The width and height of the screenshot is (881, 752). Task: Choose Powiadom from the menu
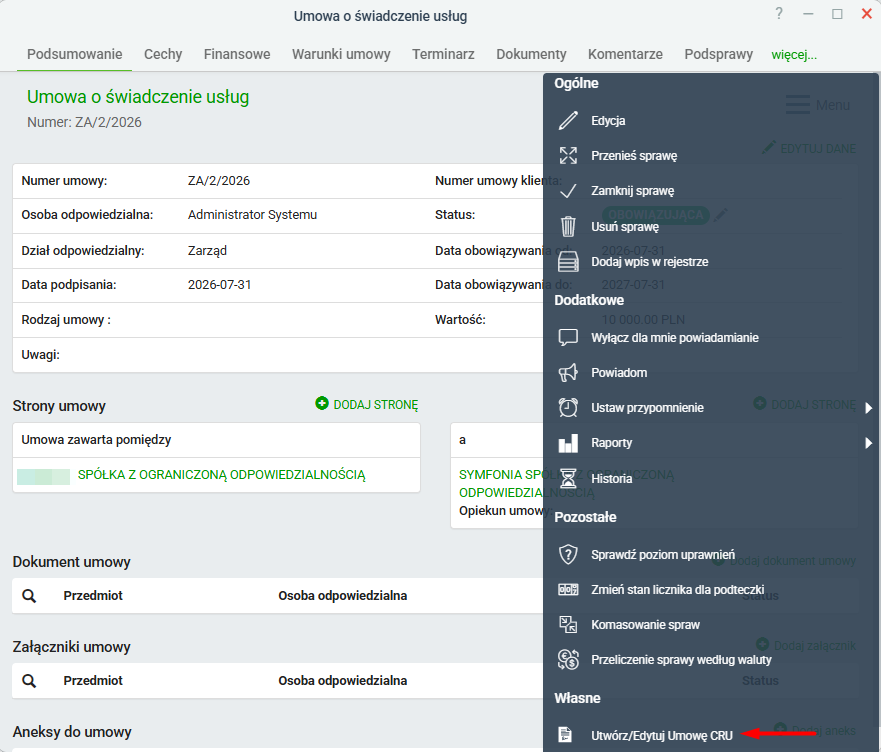click(x=619, y=373)
